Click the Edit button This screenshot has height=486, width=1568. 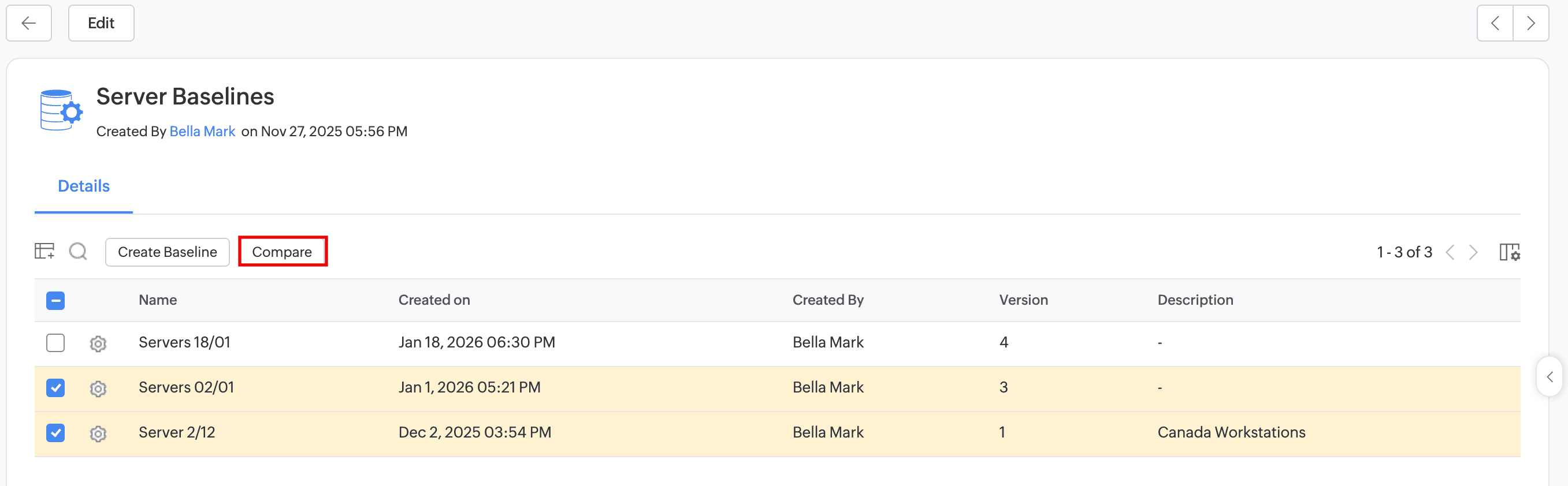[101, 23]
